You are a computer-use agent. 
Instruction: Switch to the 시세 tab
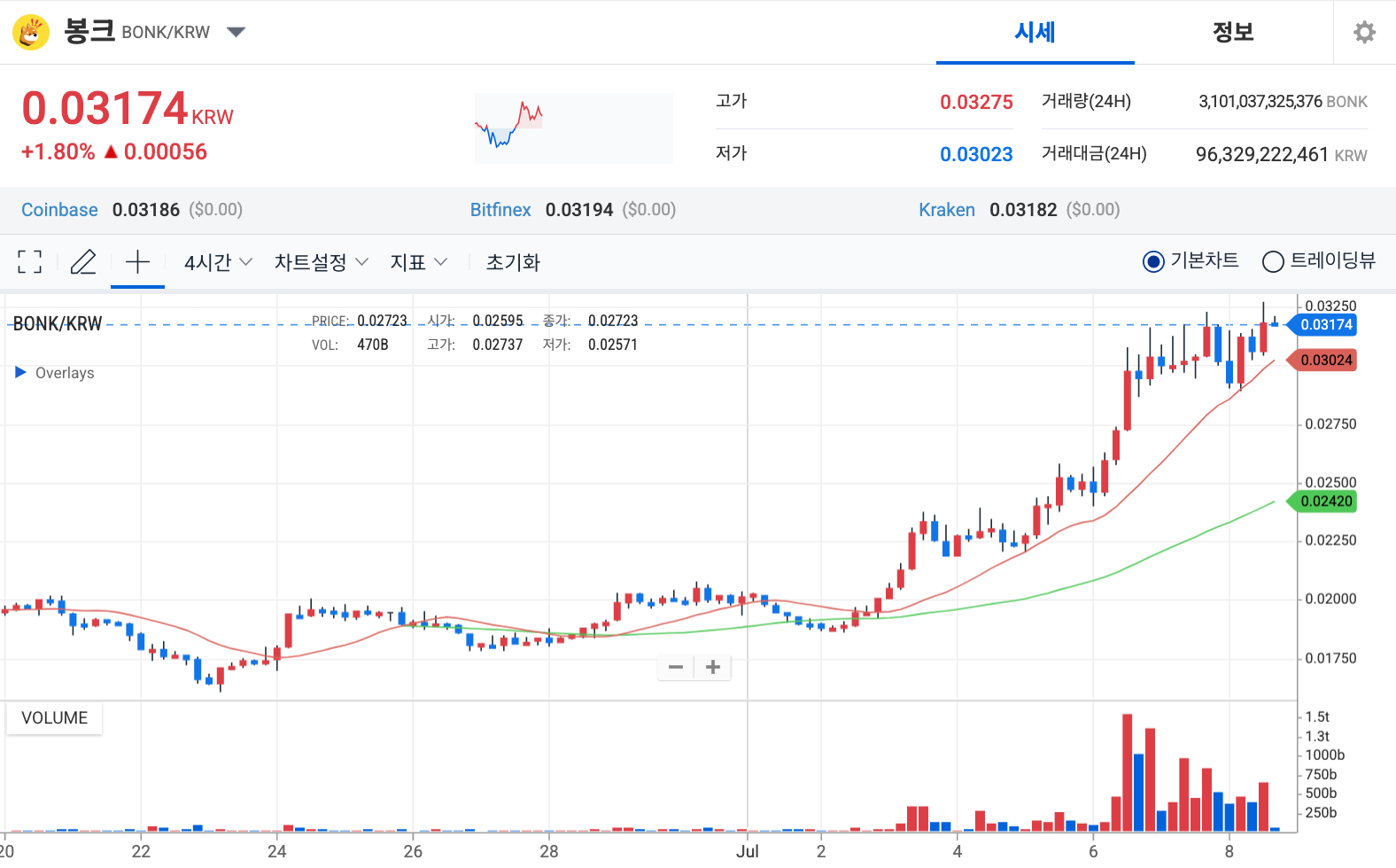tap(1035, 32)
